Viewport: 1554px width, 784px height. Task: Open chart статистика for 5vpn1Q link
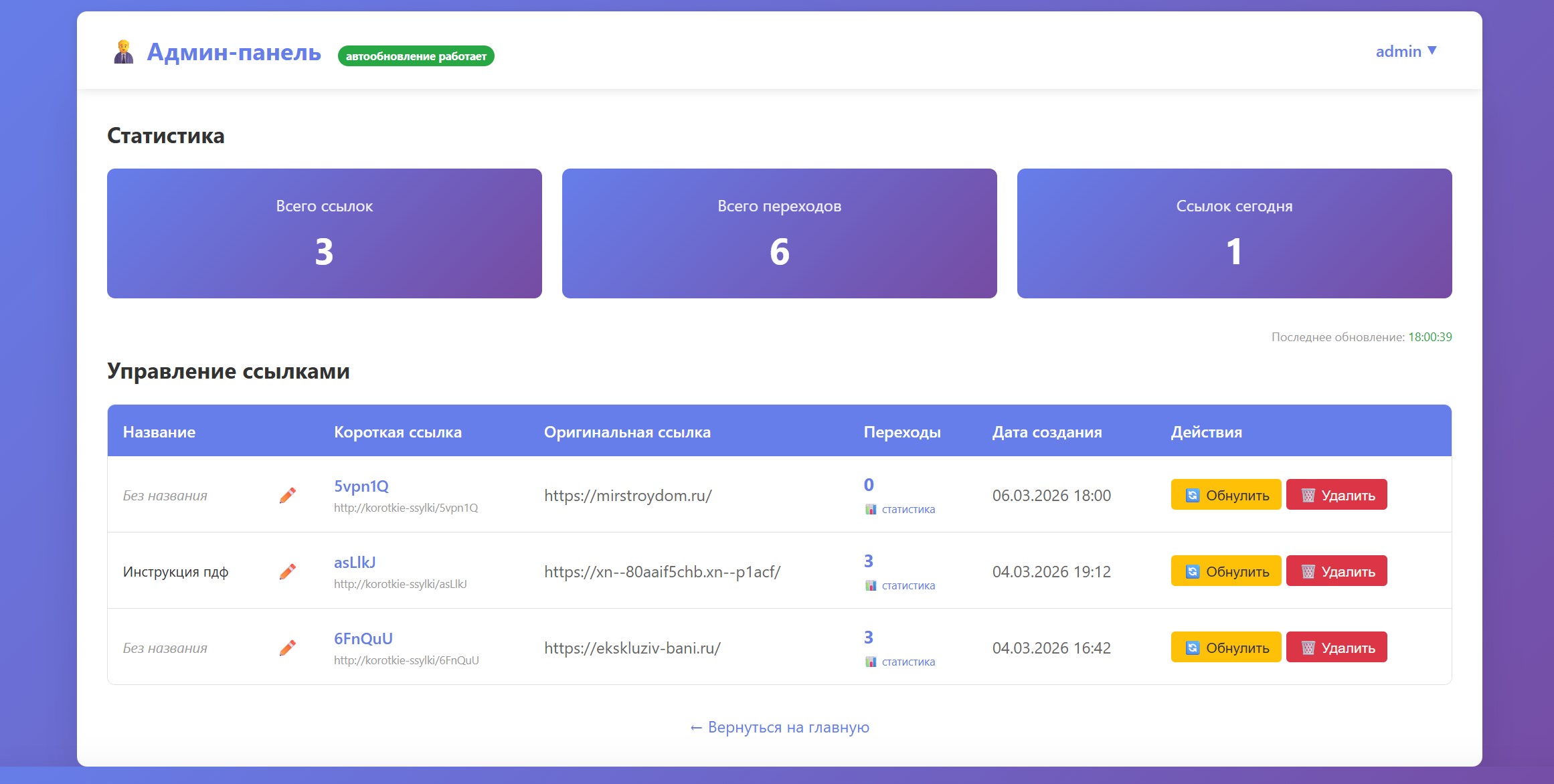900,510
